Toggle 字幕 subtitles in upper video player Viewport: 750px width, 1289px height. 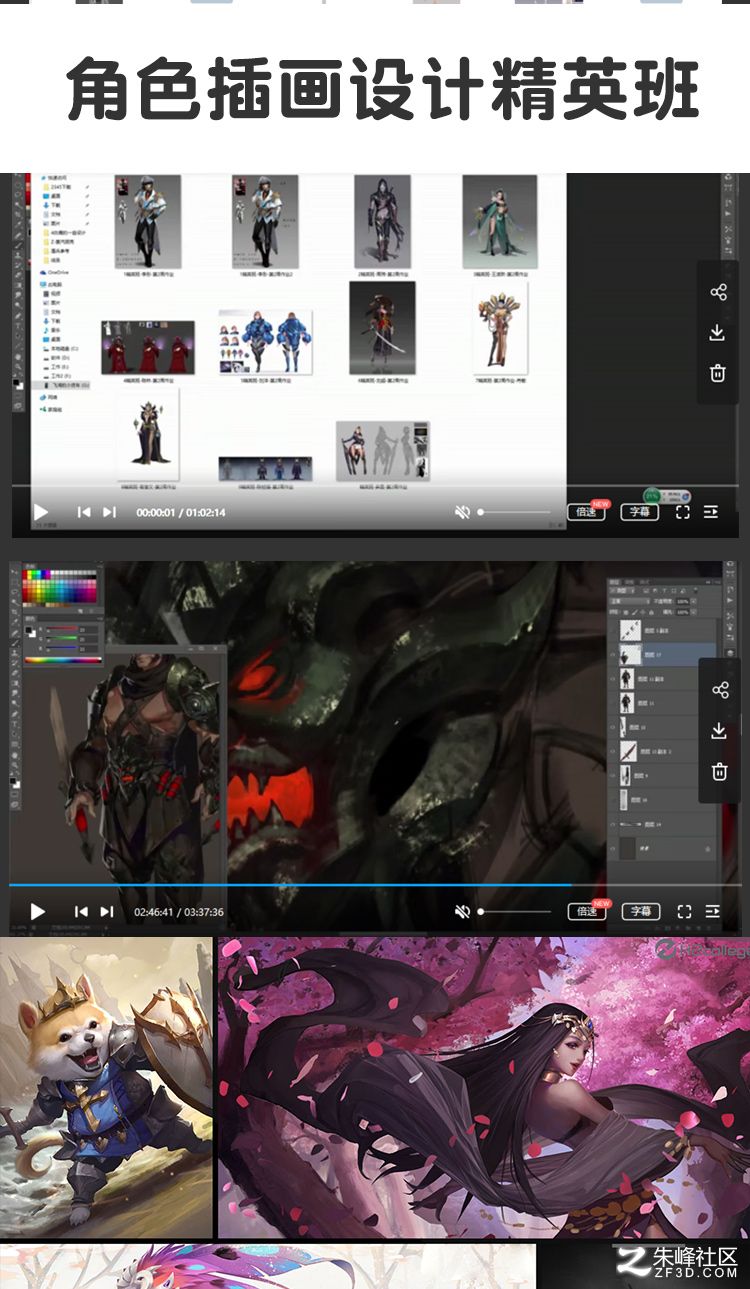pos(641,512)
